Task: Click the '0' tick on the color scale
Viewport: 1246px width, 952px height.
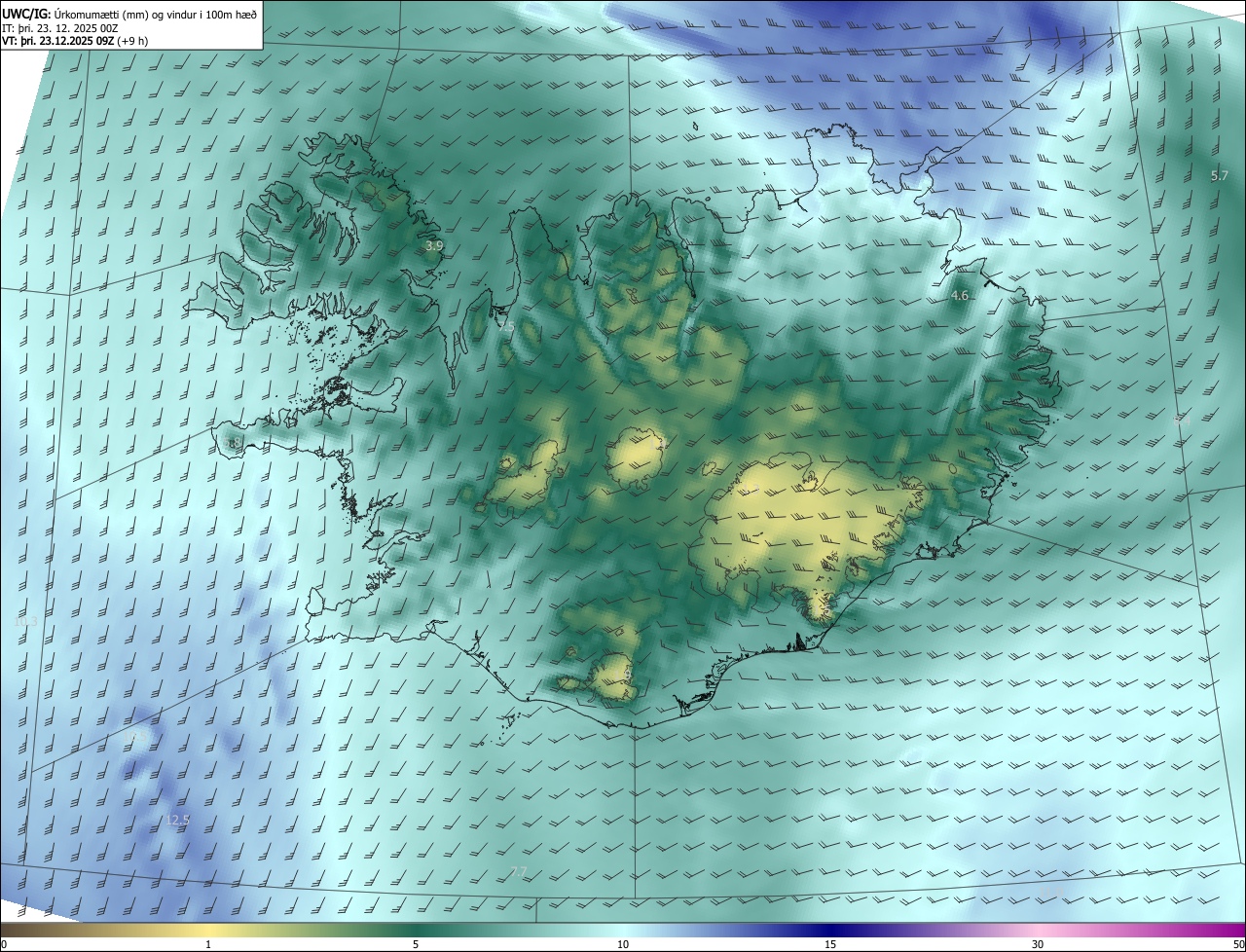Action: [x=4, y=944]
